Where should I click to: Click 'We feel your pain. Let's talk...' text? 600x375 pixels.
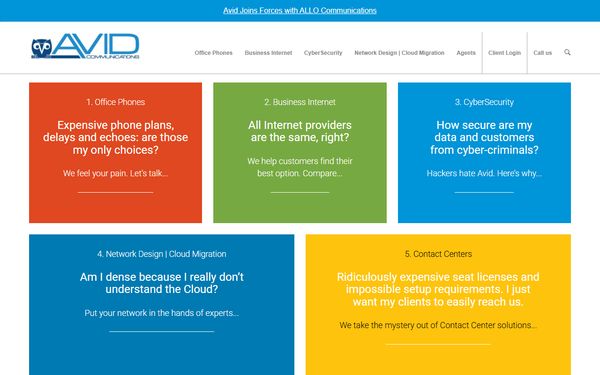point(116,173)
